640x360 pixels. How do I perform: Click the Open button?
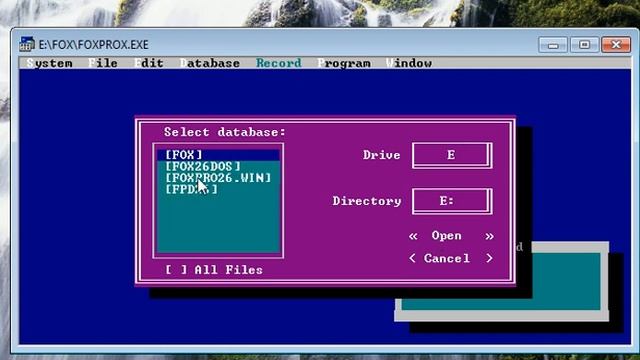(451, 236)
